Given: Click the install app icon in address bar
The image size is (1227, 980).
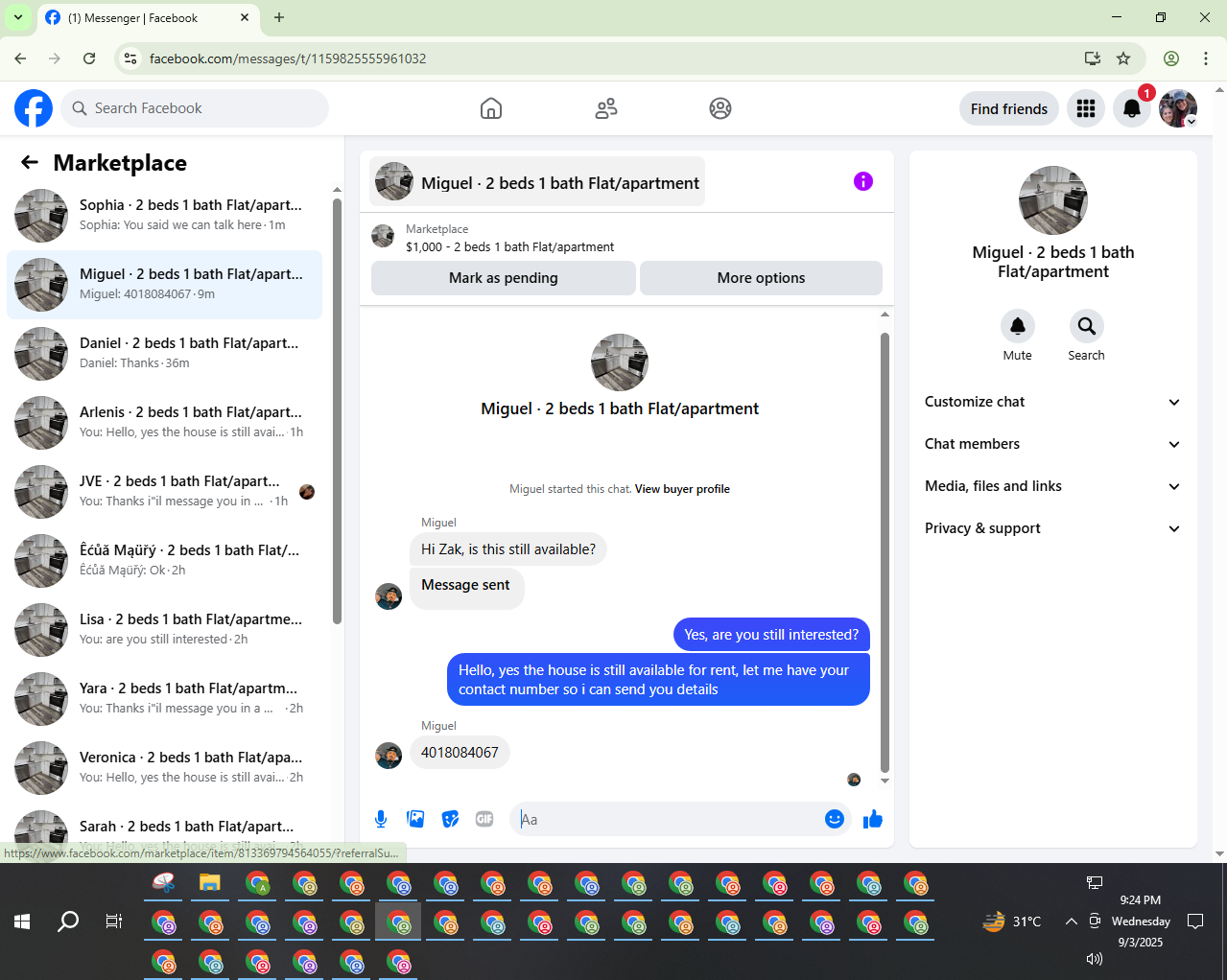Looking at the screenshot, I should pyautogui.click(x=1092, y=58).
